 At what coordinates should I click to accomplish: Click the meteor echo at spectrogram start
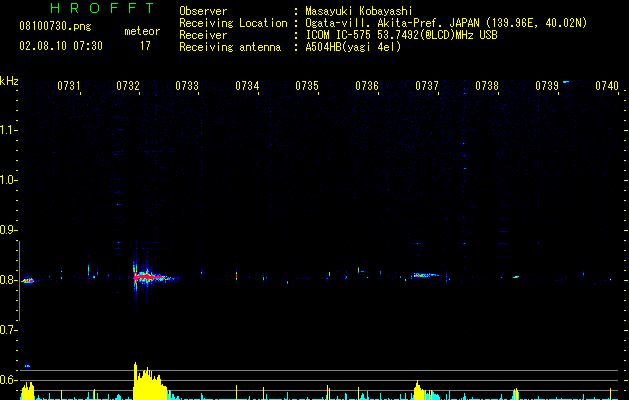click(27, 280)
